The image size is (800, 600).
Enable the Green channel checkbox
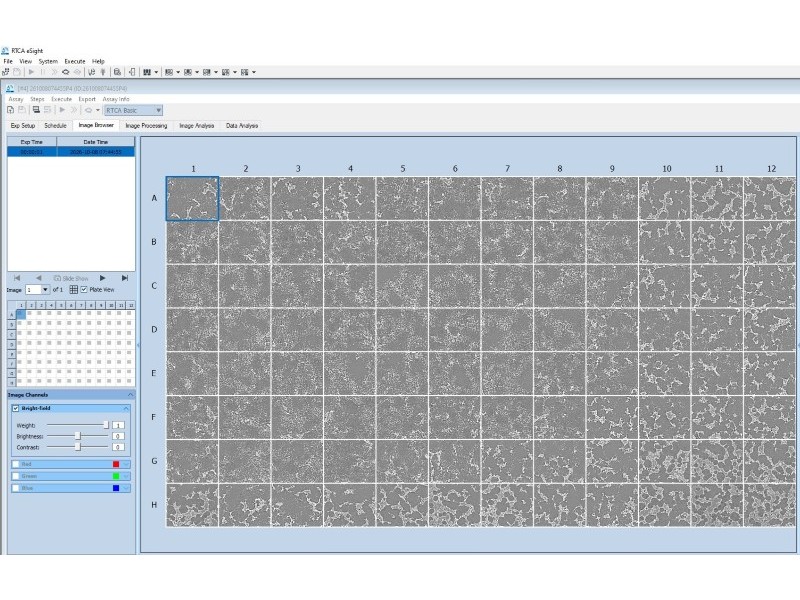tap(16, 476)
